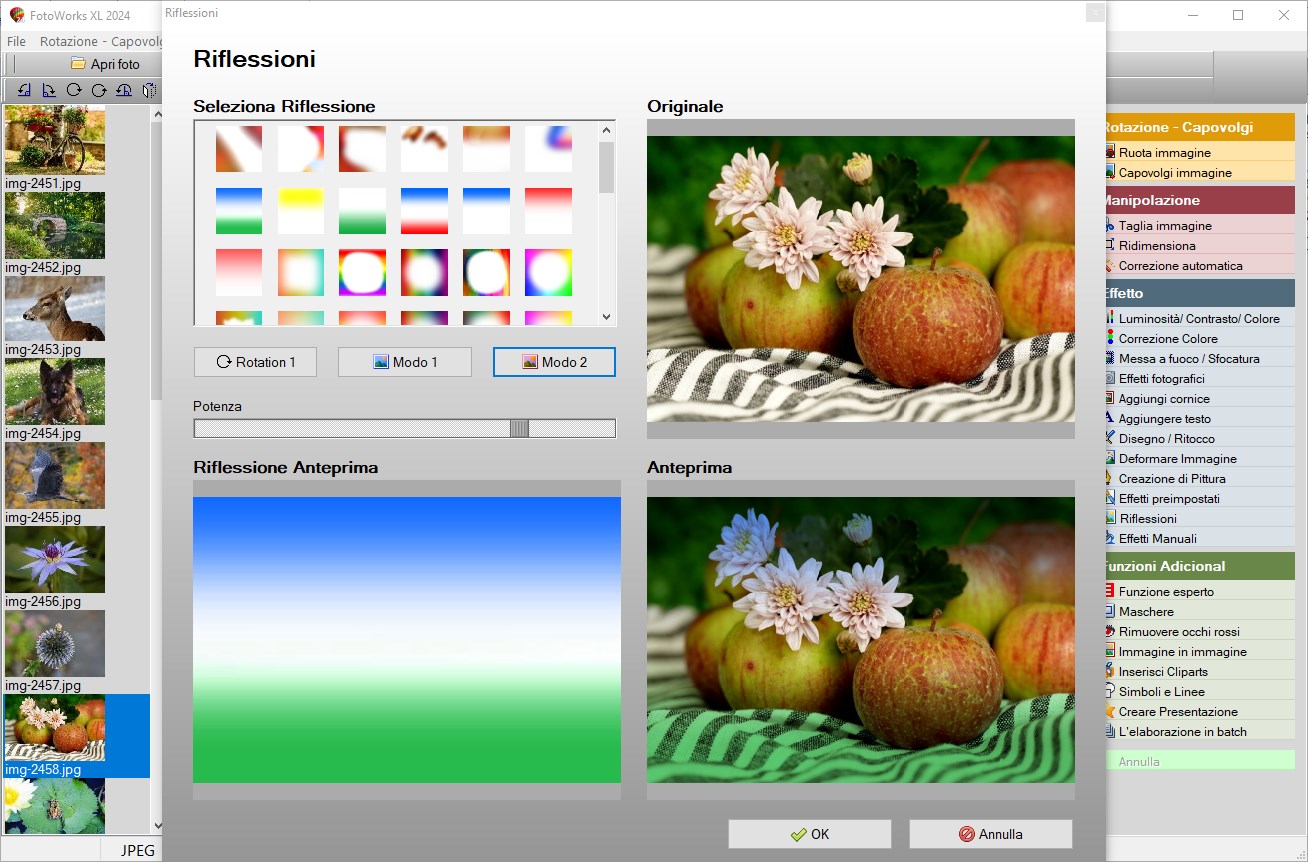The width and height of the screenshot is (1308, 862).
Task: Select the yellow-top reflection preset
Action: coord(301,211)
